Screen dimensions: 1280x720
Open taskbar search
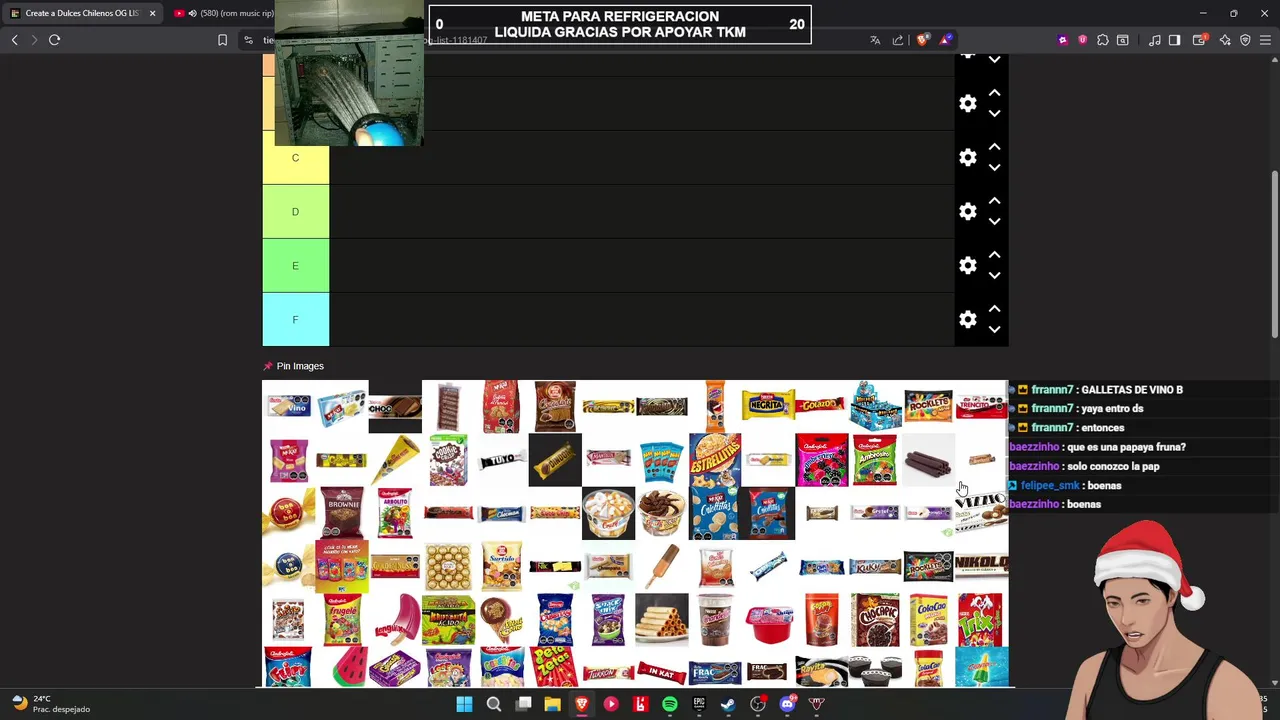(493, 704)
